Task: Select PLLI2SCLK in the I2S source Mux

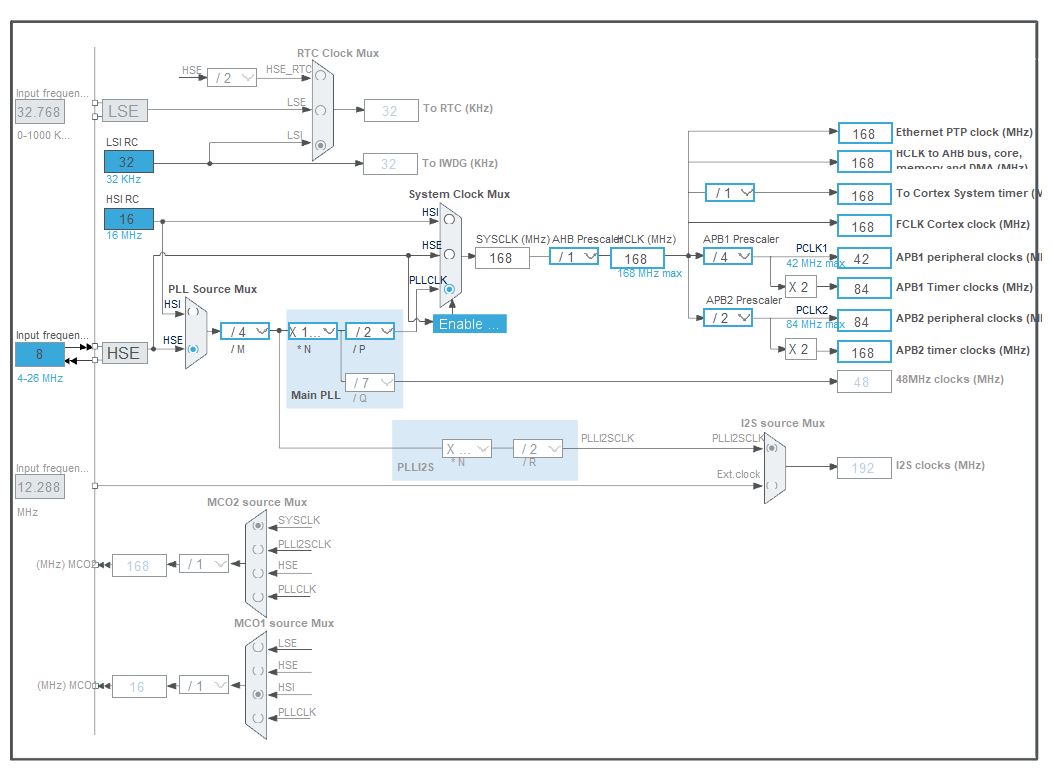Action: 772,448
